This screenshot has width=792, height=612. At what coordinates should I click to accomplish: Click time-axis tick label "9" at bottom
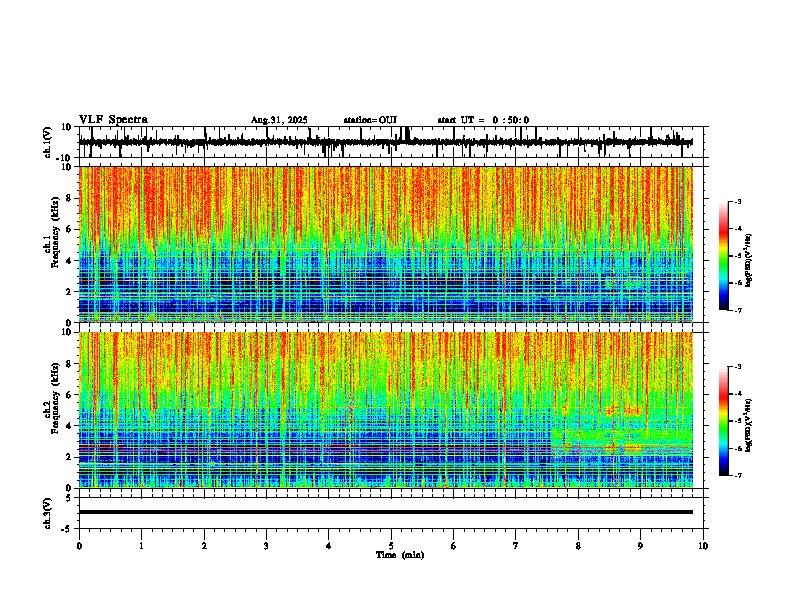click(x=640, y=546)
